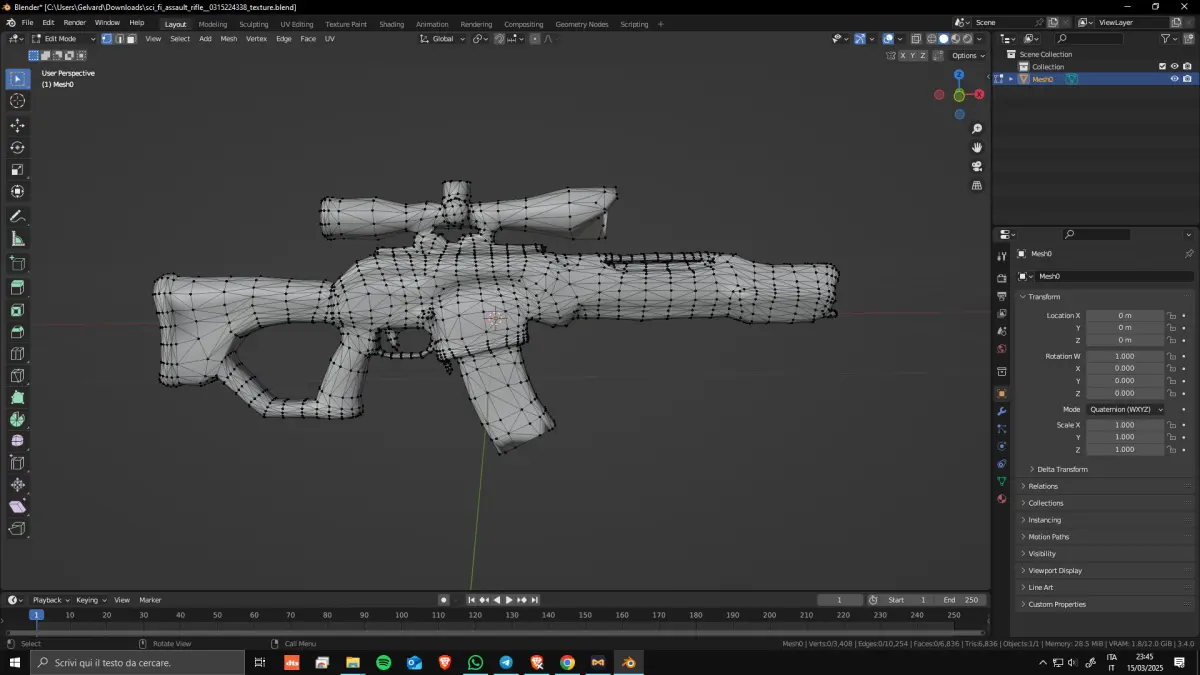
Task: Open the Object Data properties tab
Action: (1002, 481)
